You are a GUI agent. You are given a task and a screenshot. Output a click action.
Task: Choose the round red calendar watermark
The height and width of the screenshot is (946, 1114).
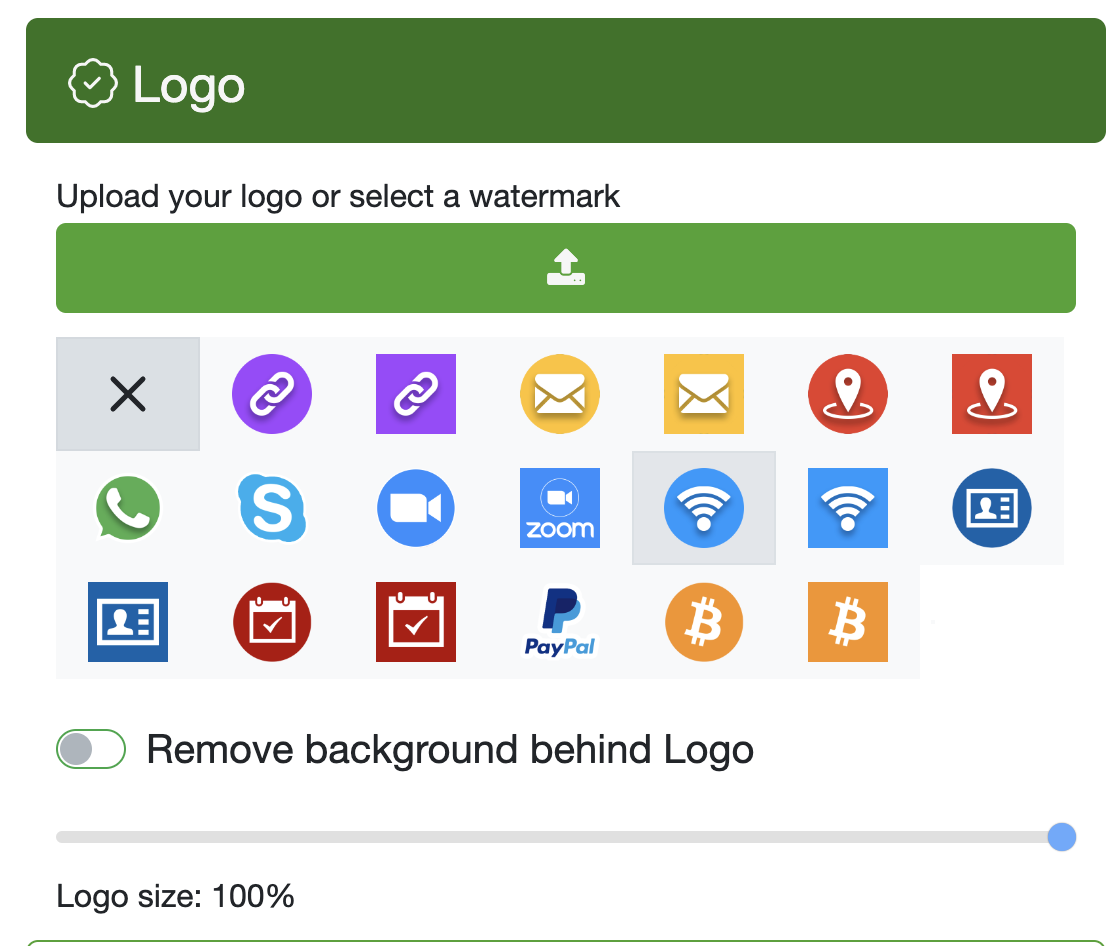coord(271,622)
